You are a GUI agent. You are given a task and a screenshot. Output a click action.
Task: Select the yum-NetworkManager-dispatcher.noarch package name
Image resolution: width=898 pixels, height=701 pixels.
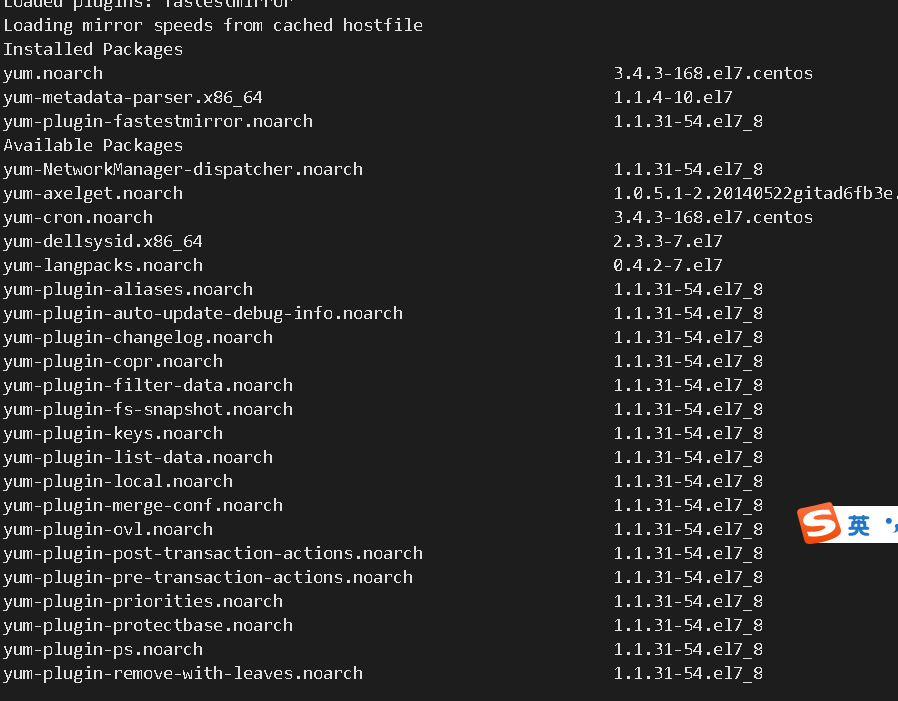coord(183,169)
